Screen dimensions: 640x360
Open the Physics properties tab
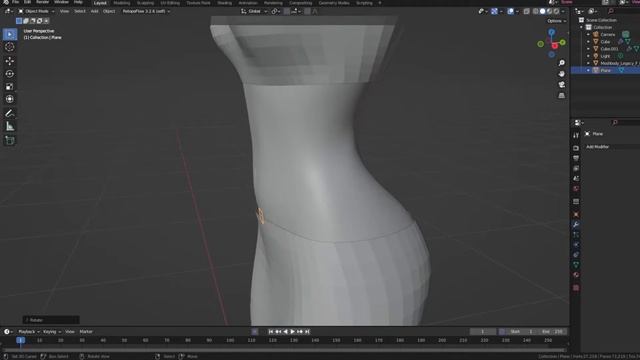[x=576, y=245]
